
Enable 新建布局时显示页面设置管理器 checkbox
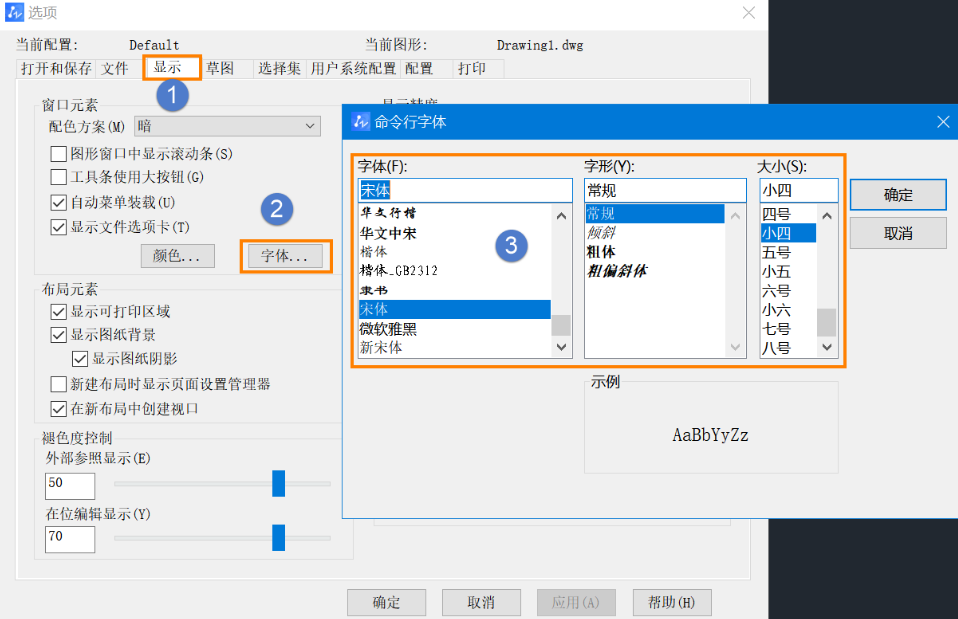(59, 384)
